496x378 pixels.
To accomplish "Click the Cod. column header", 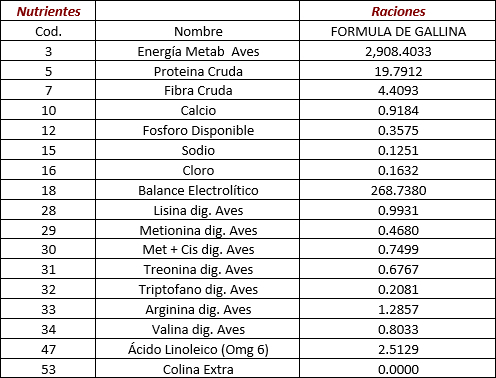I will coord(48,31).
